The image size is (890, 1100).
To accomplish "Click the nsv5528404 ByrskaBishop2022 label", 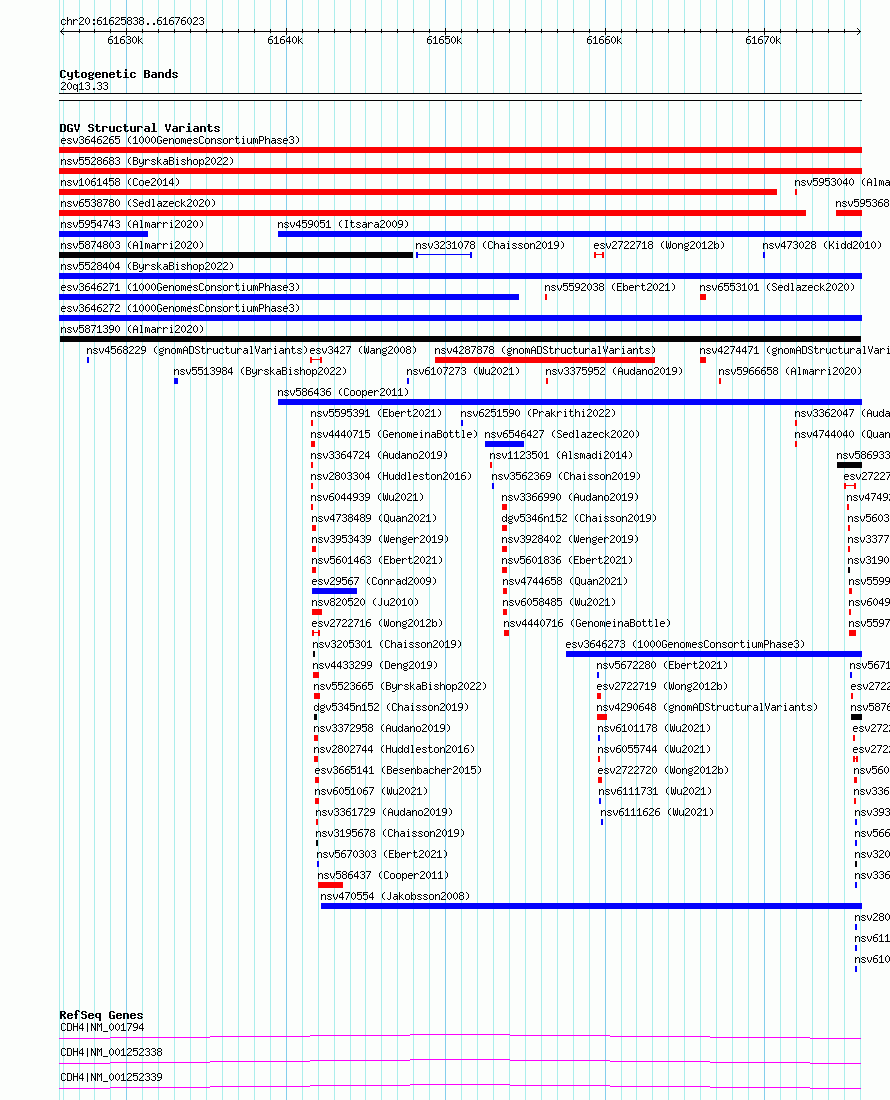I will 147,267.
